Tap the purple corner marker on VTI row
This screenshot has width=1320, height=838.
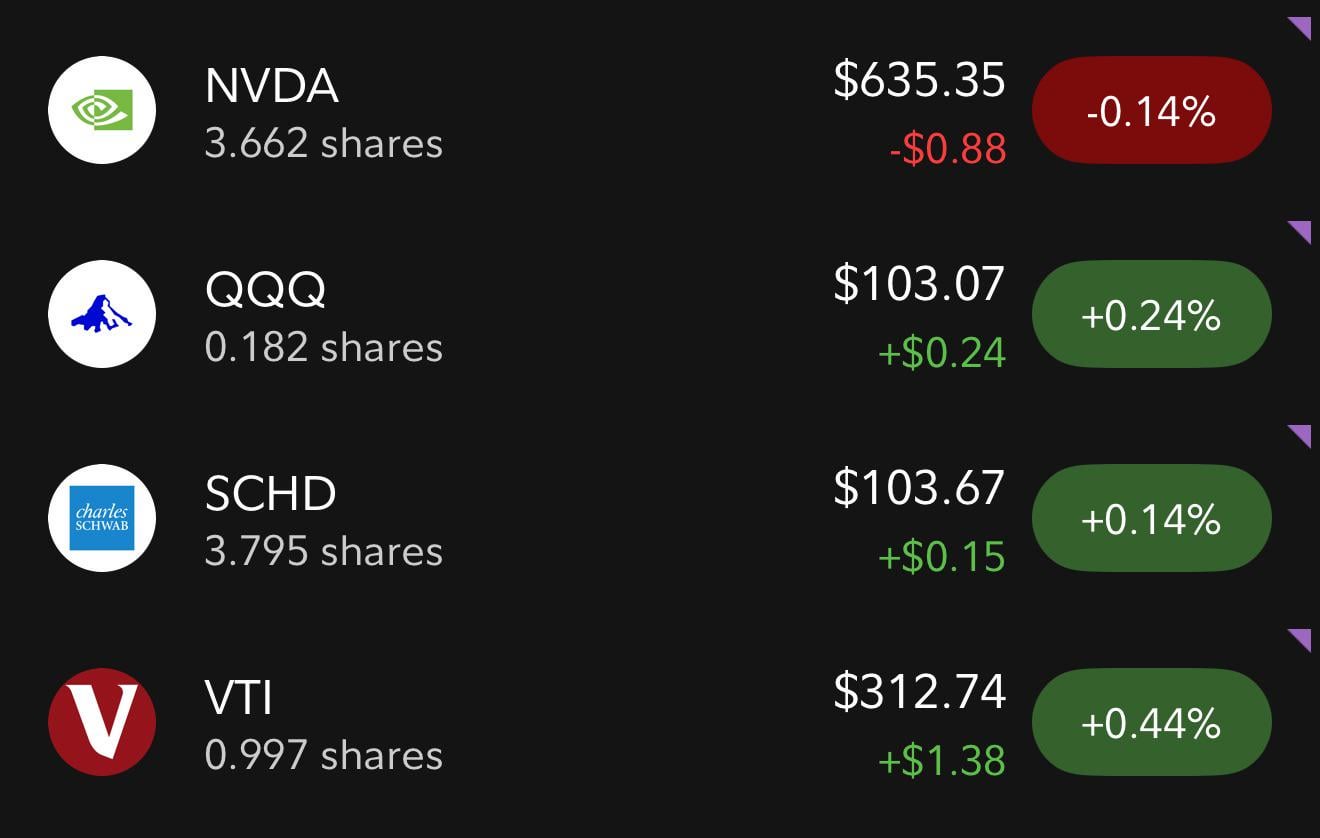1302,639
